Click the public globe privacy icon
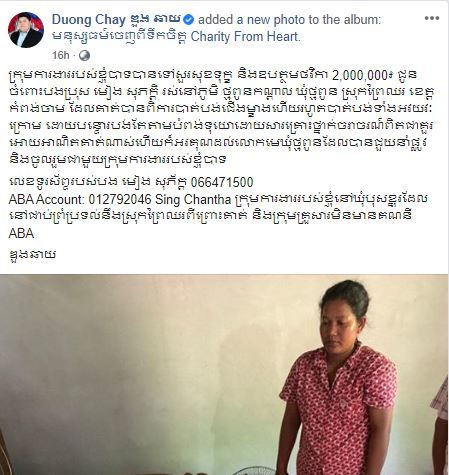The height and width of the screenshot is (475, 449). pos(85,55)
